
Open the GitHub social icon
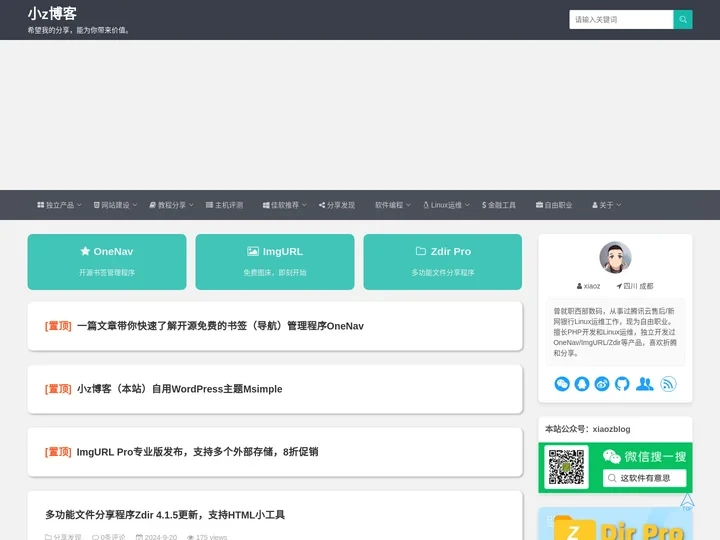pos(622,384)
